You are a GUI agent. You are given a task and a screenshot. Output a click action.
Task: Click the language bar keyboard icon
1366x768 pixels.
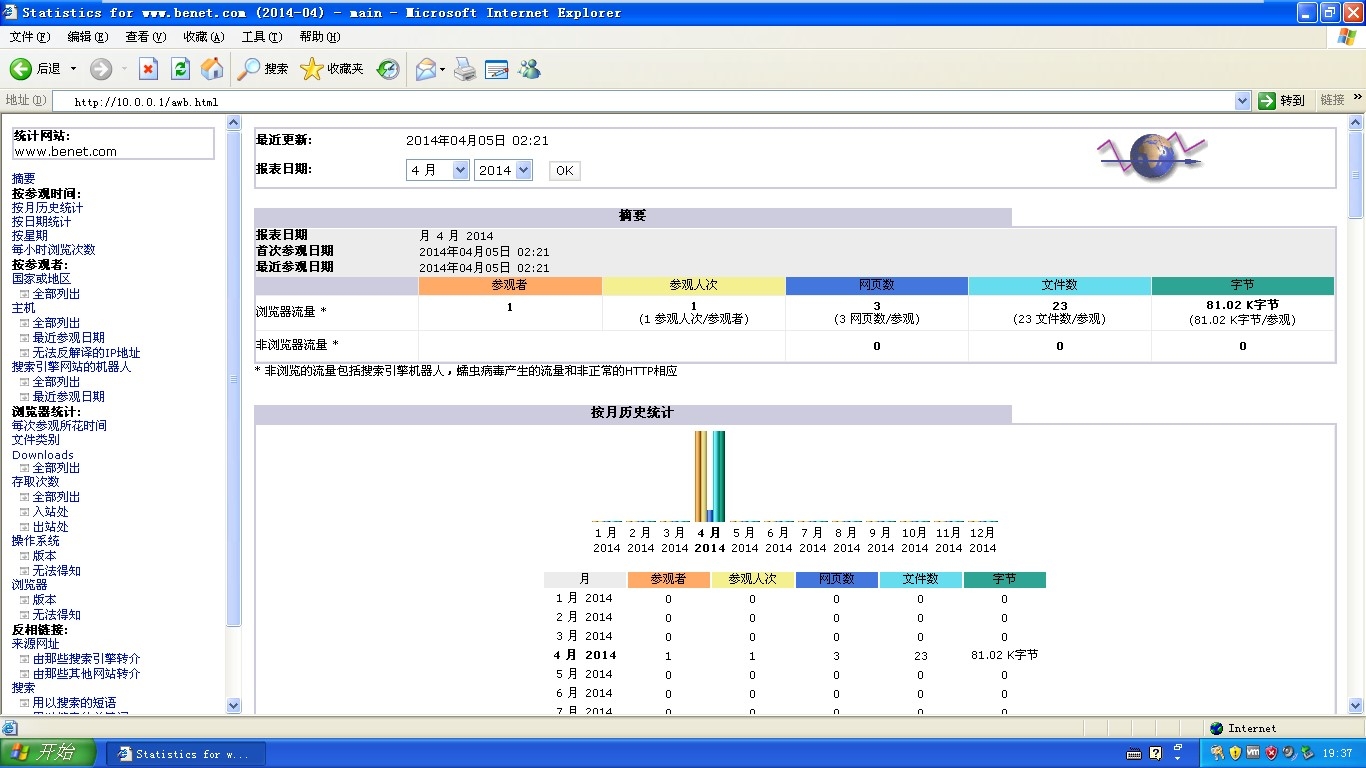coord(1134,753)
